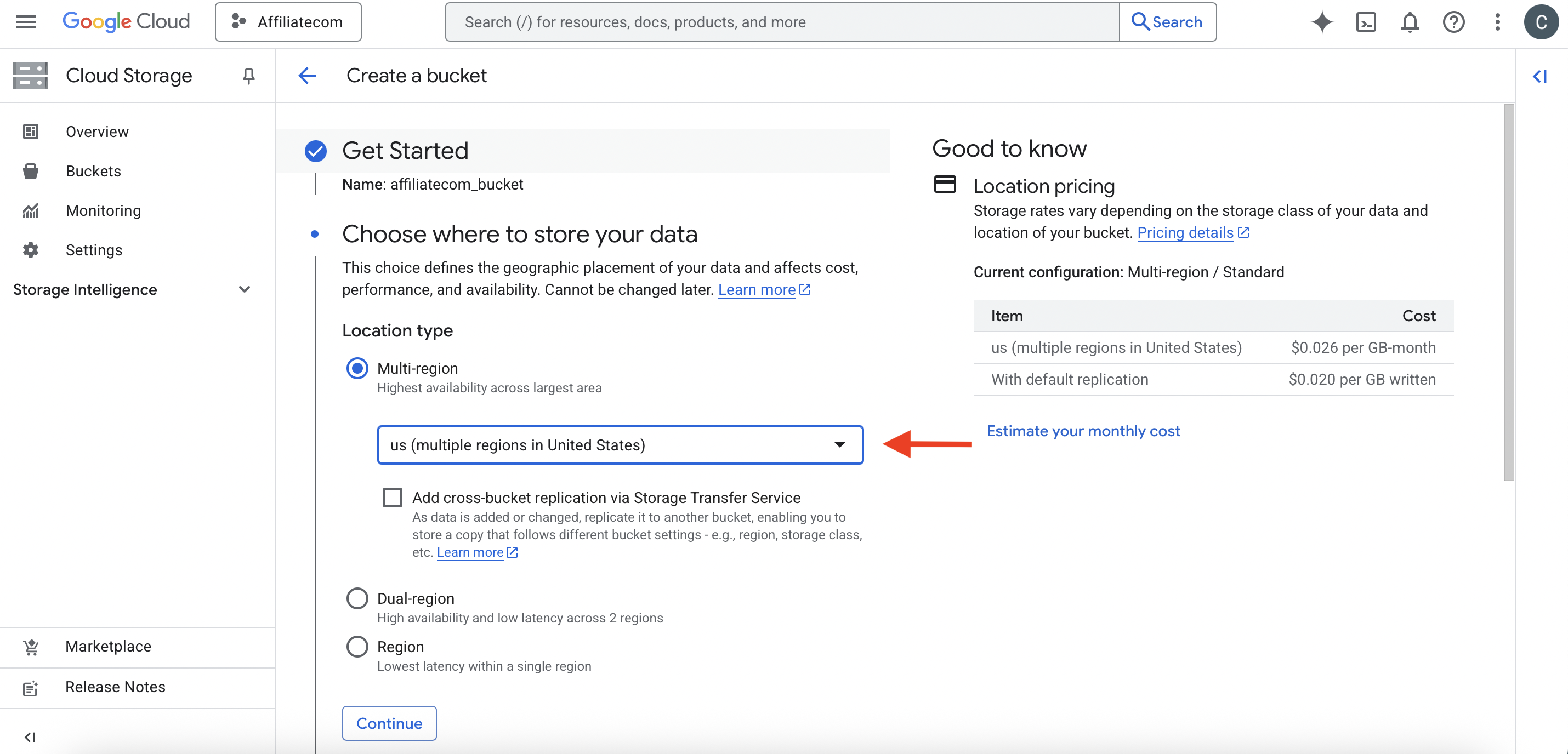Viewport: 1568px width, 754px height.
Task: Open Overview in the sidebar
Action: pyautogui.click(x=98, y=132)
